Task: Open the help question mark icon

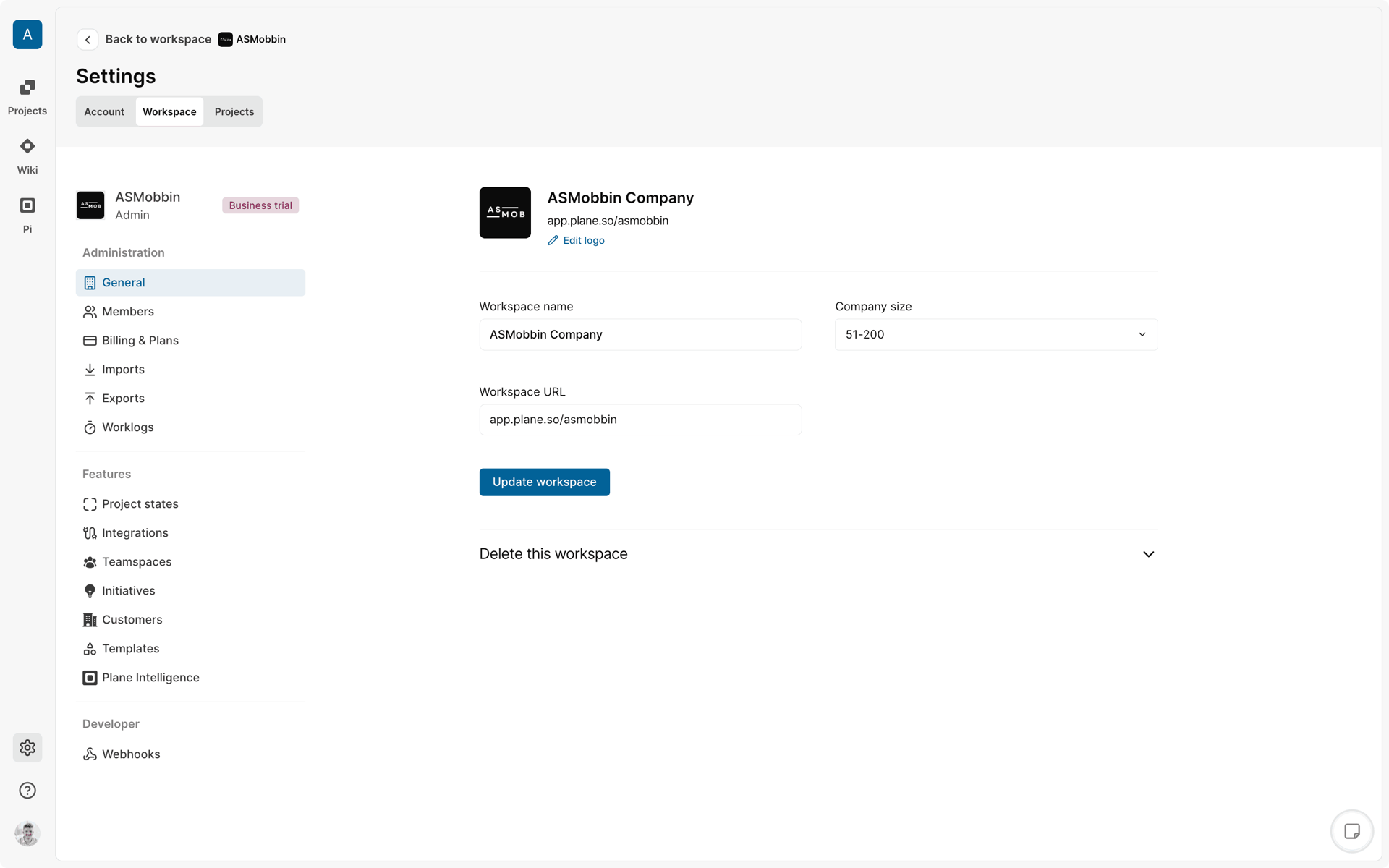Action: click(27, 791)
